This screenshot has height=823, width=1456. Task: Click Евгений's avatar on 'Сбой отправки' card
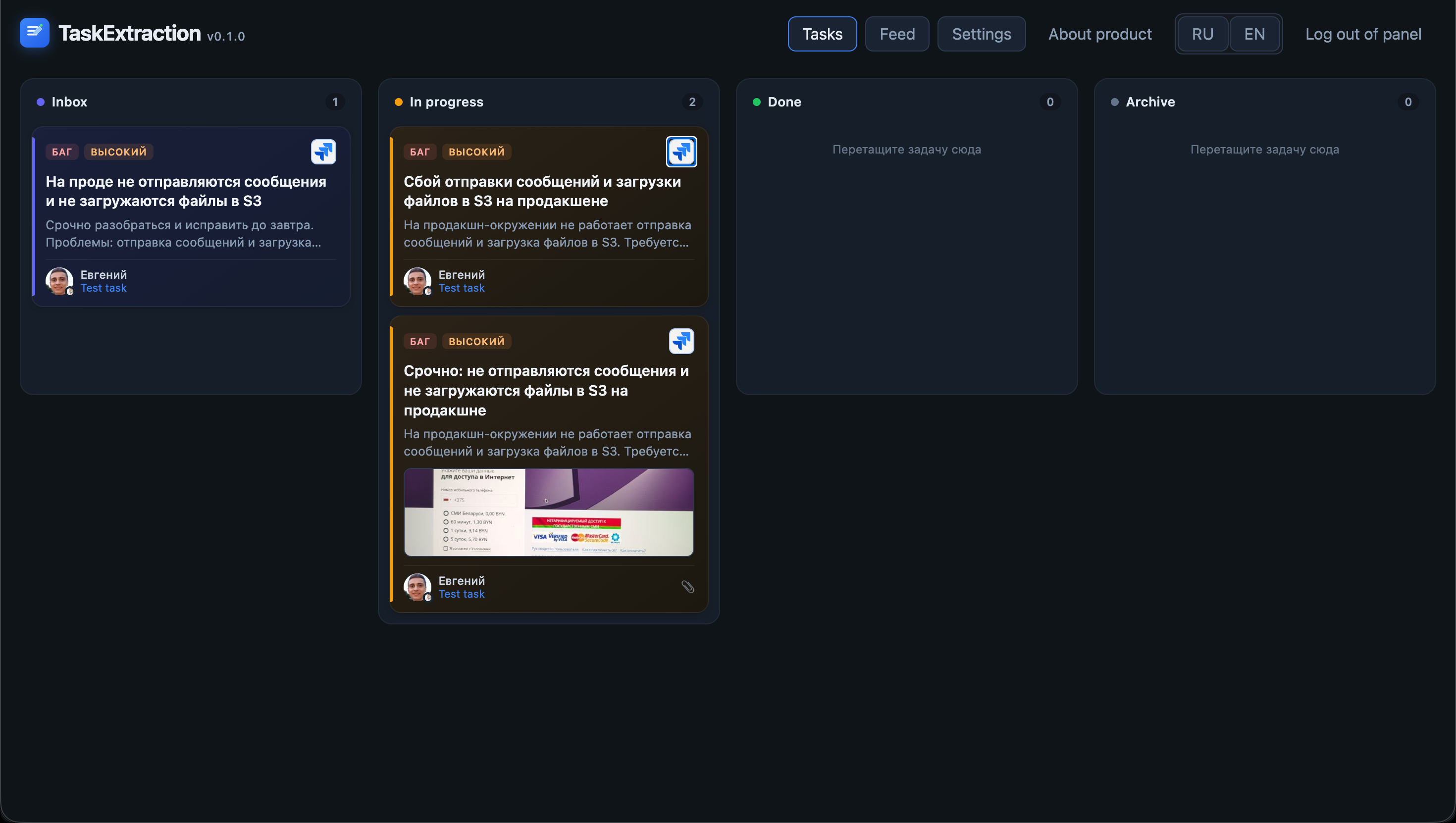(x=417, y=281)
